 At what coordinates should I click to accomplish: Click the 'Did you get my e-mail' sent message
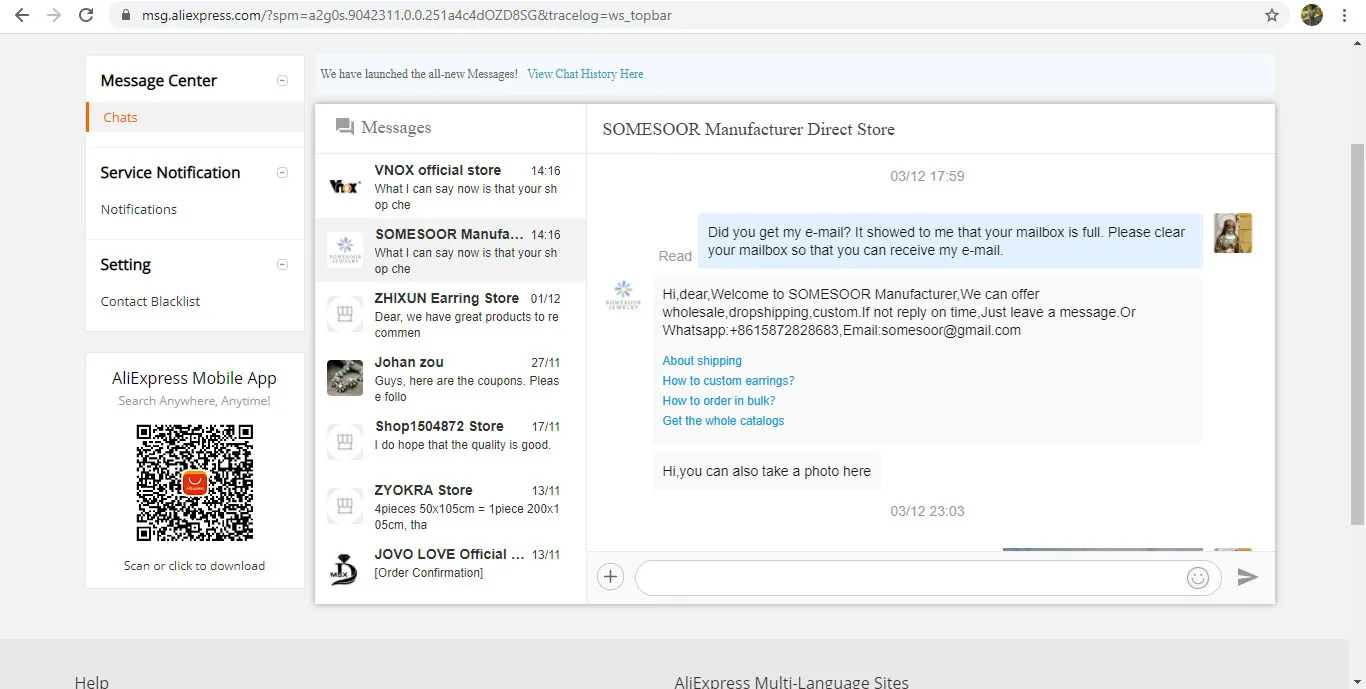click(950, 241)
